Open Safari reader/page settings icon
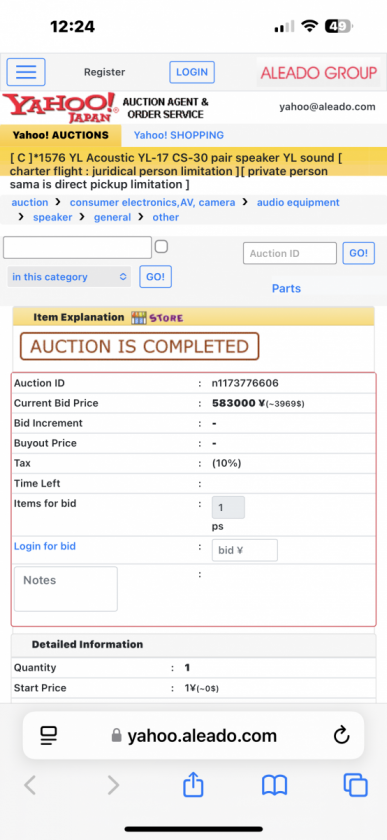 tap(49, 736)
